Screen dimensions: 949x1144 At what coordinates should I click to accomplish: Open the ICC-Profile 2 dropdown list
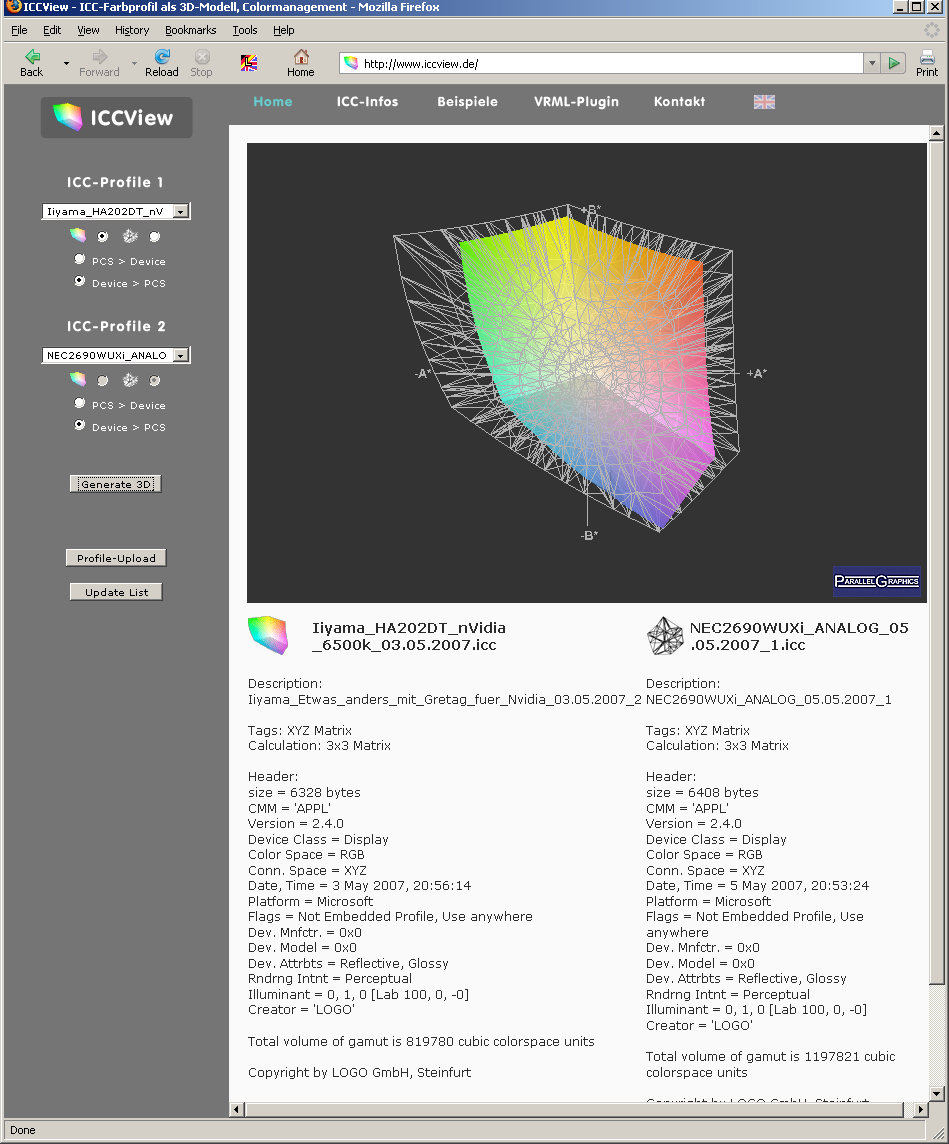click(180, 356)
